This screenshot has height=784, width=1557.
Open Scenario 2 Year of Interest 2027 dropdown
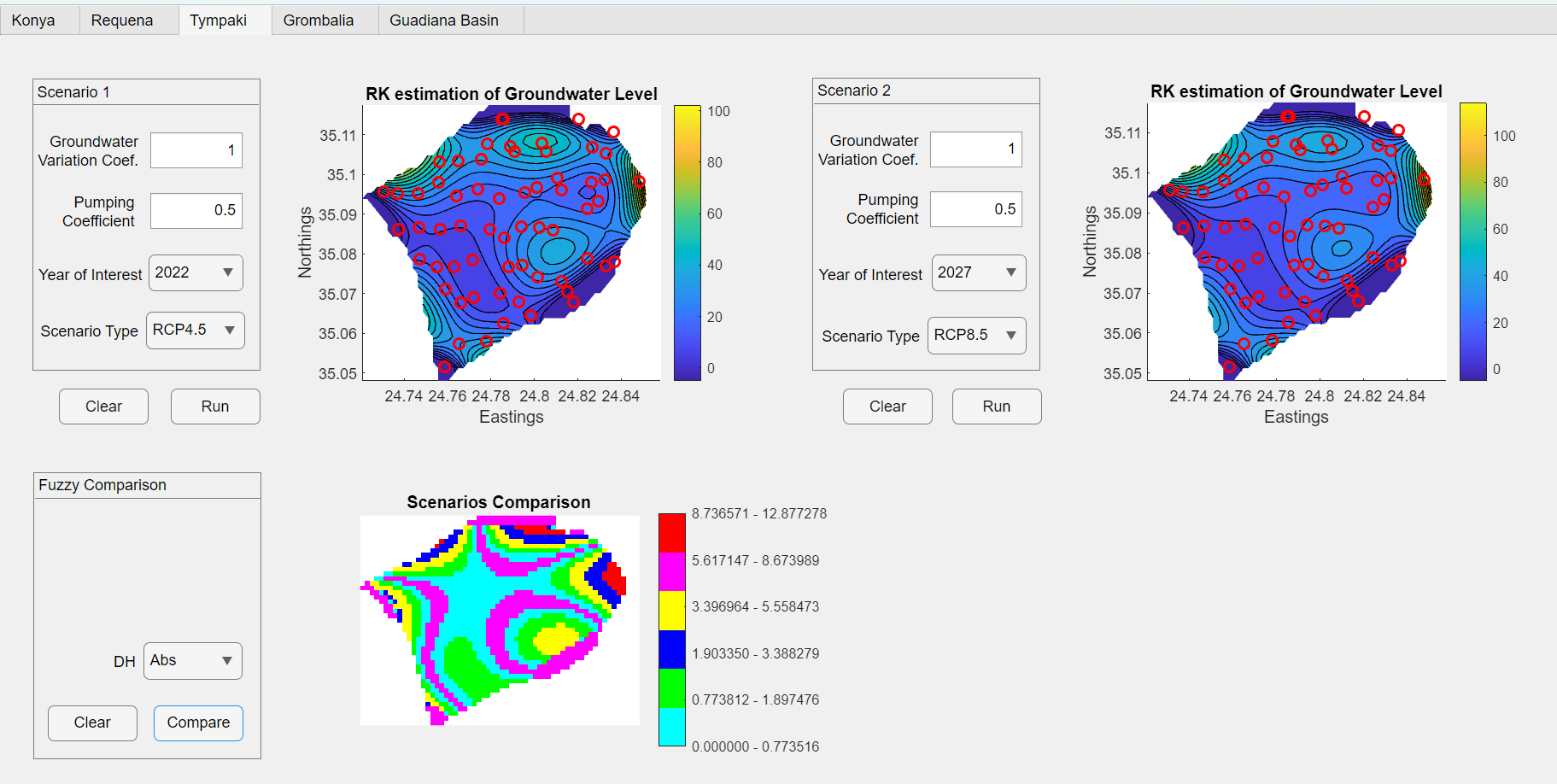point(979,272)
